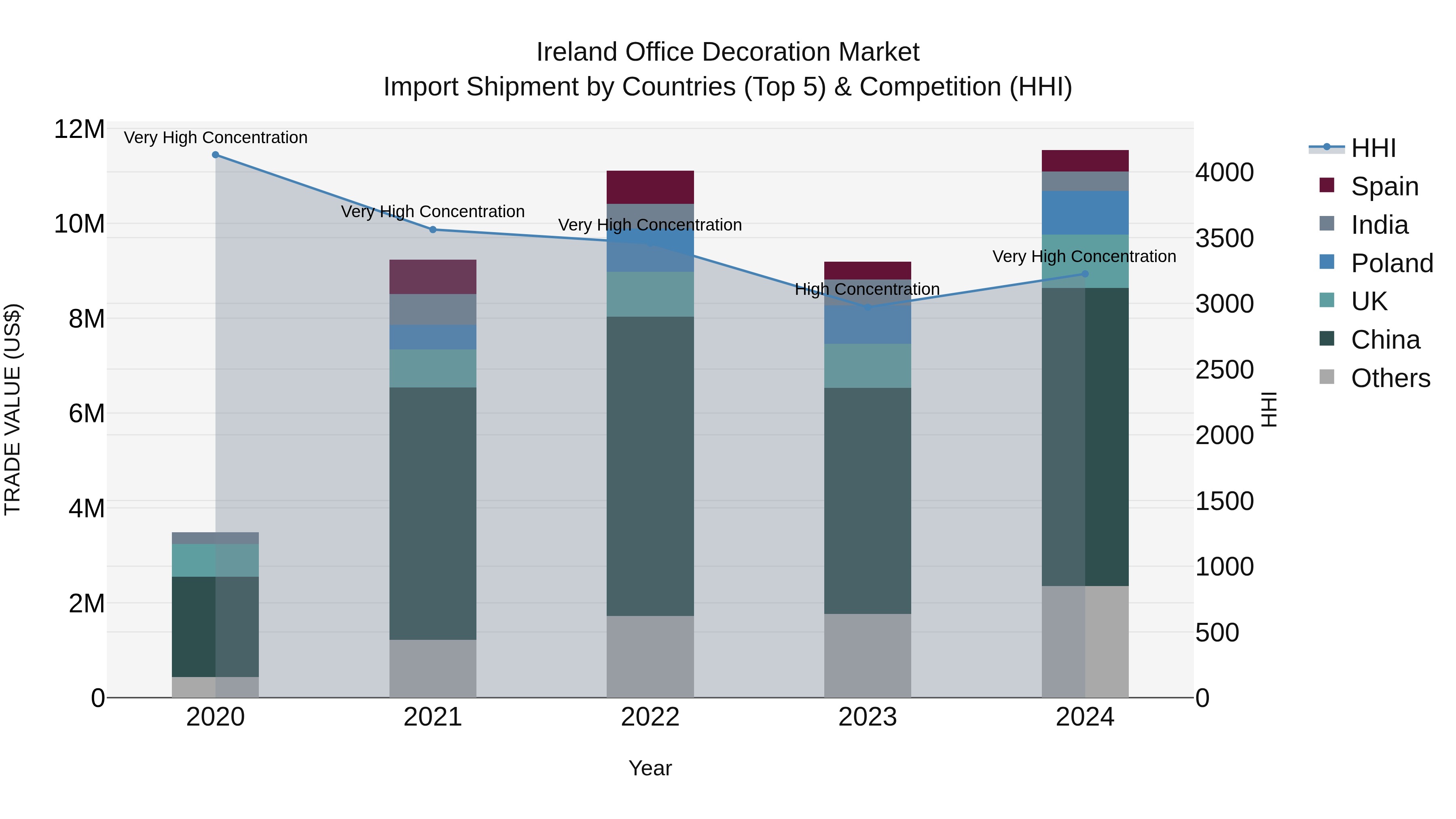
Task: Click the UK segment in the 2020 bar
Action: tap(215, 561)
